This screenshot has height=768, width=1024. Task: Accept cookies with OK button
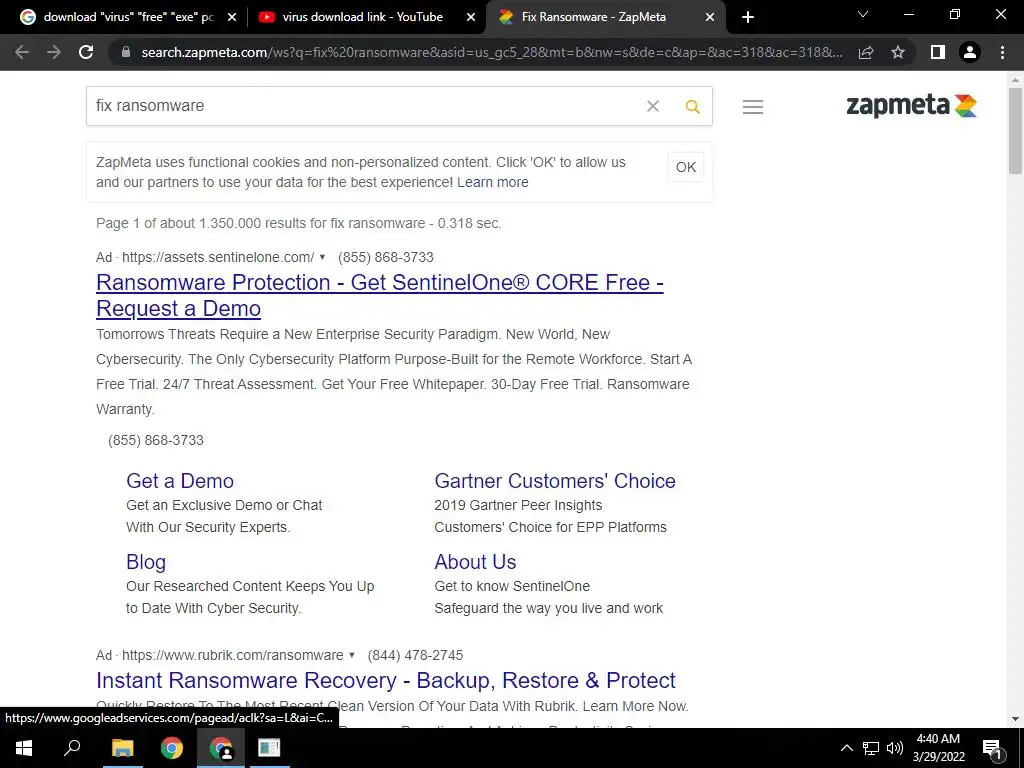point(686,167)
